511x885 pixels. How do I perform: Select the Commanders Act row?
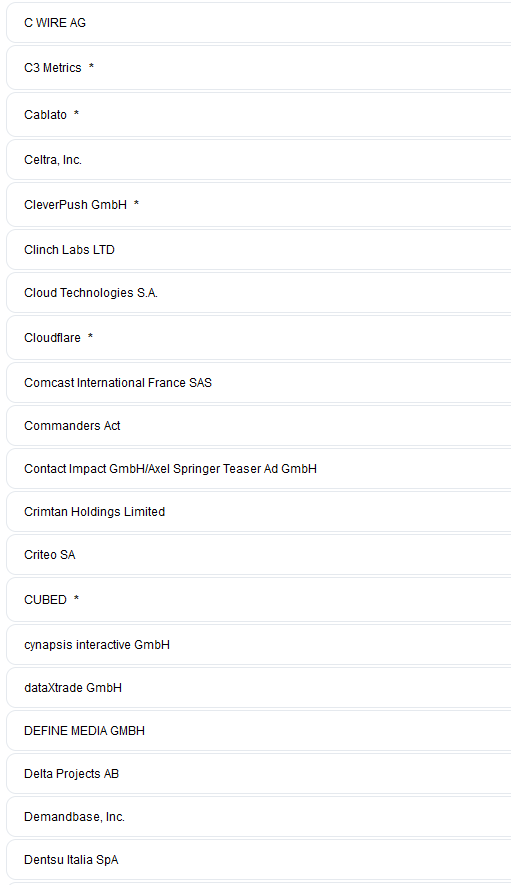click(259, 426)
